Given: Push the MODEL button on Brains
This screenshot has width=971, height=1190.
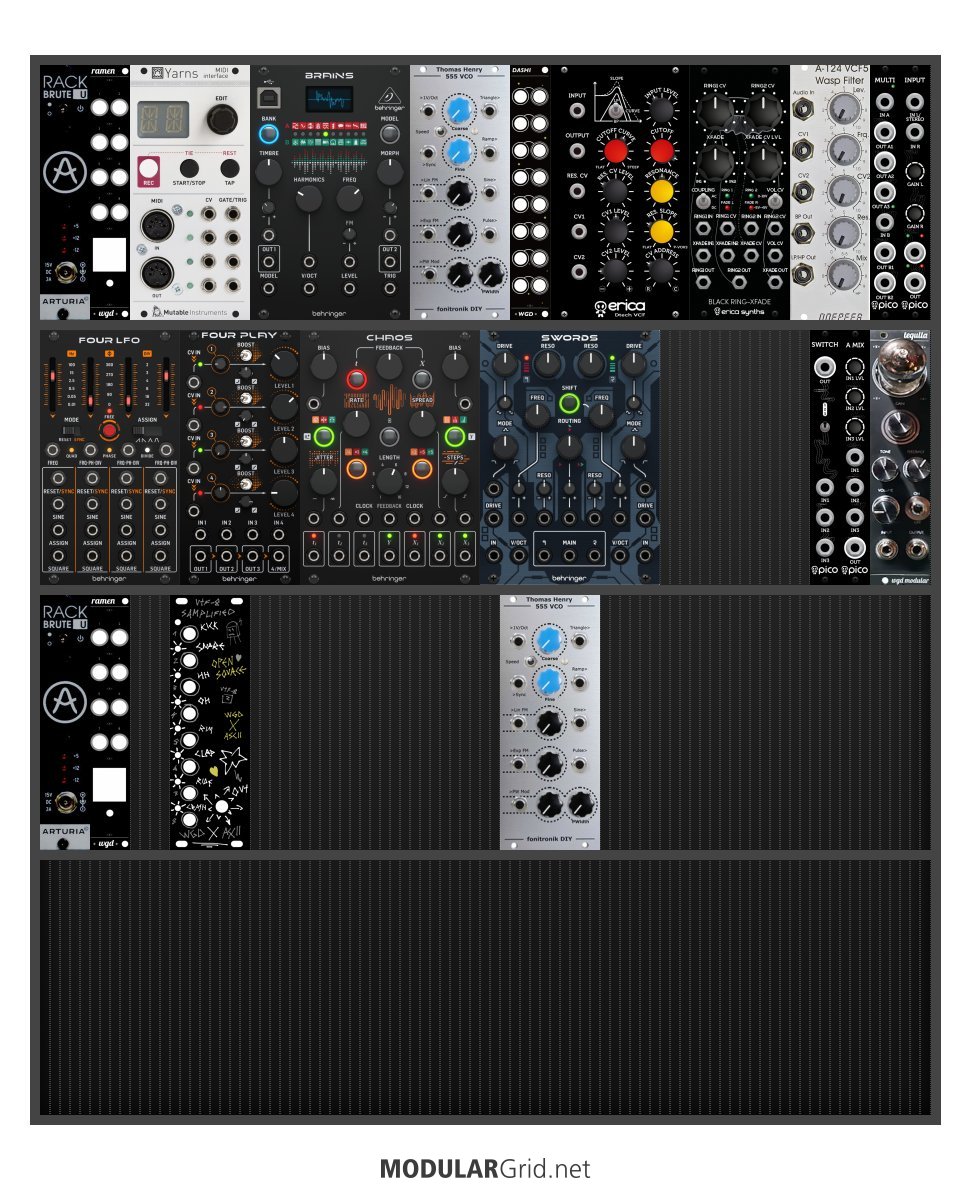Looking at the screenshot, I should tap(389, 134).
